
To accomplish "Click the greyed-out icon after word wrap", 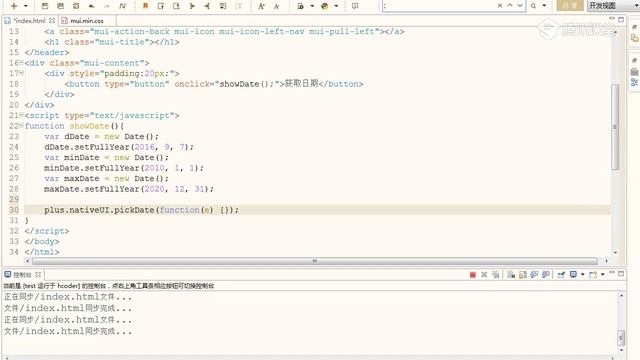I will [238, 6].
